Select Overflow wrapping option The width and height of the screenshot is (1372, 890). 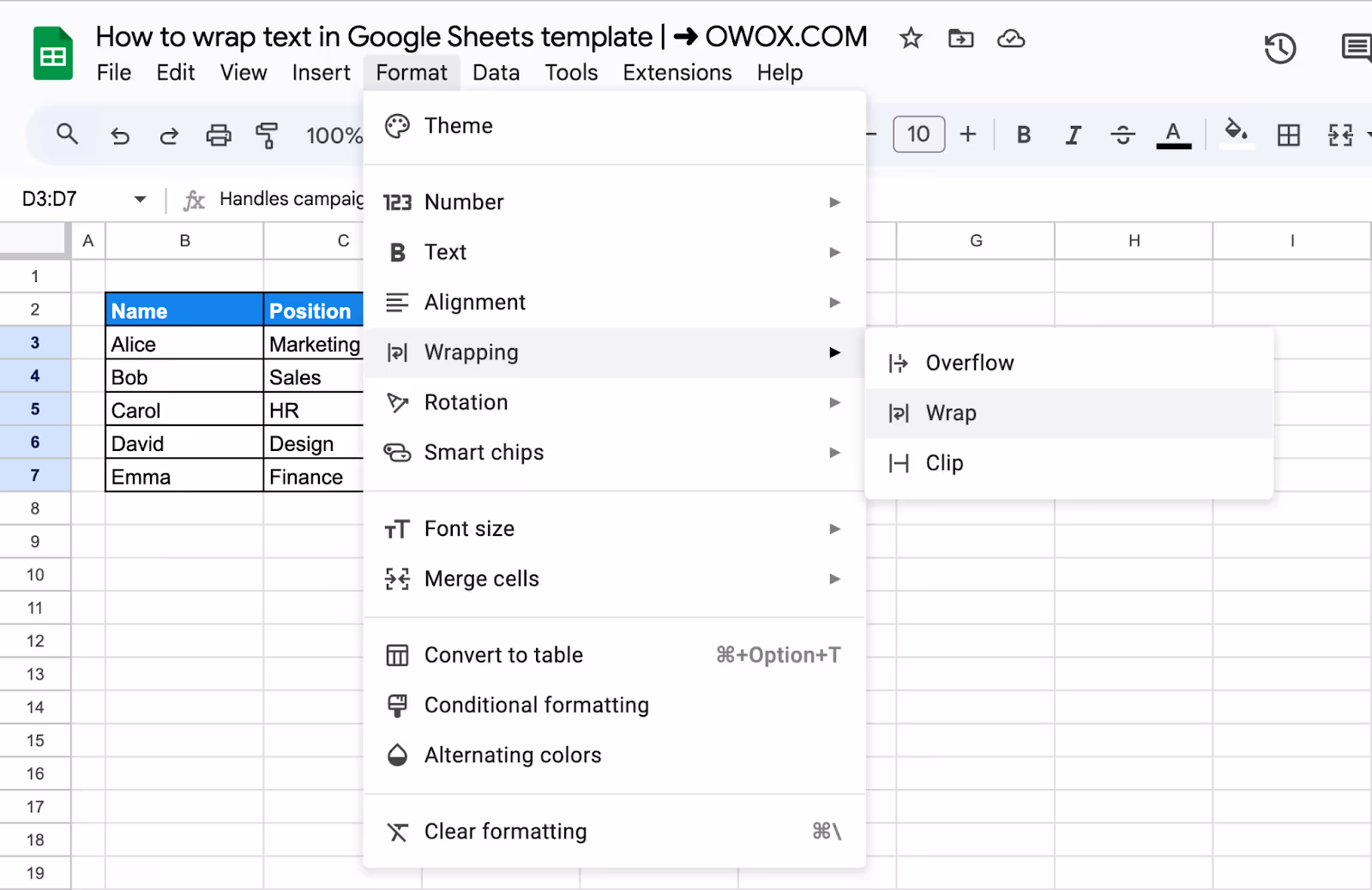(1069, 364)
